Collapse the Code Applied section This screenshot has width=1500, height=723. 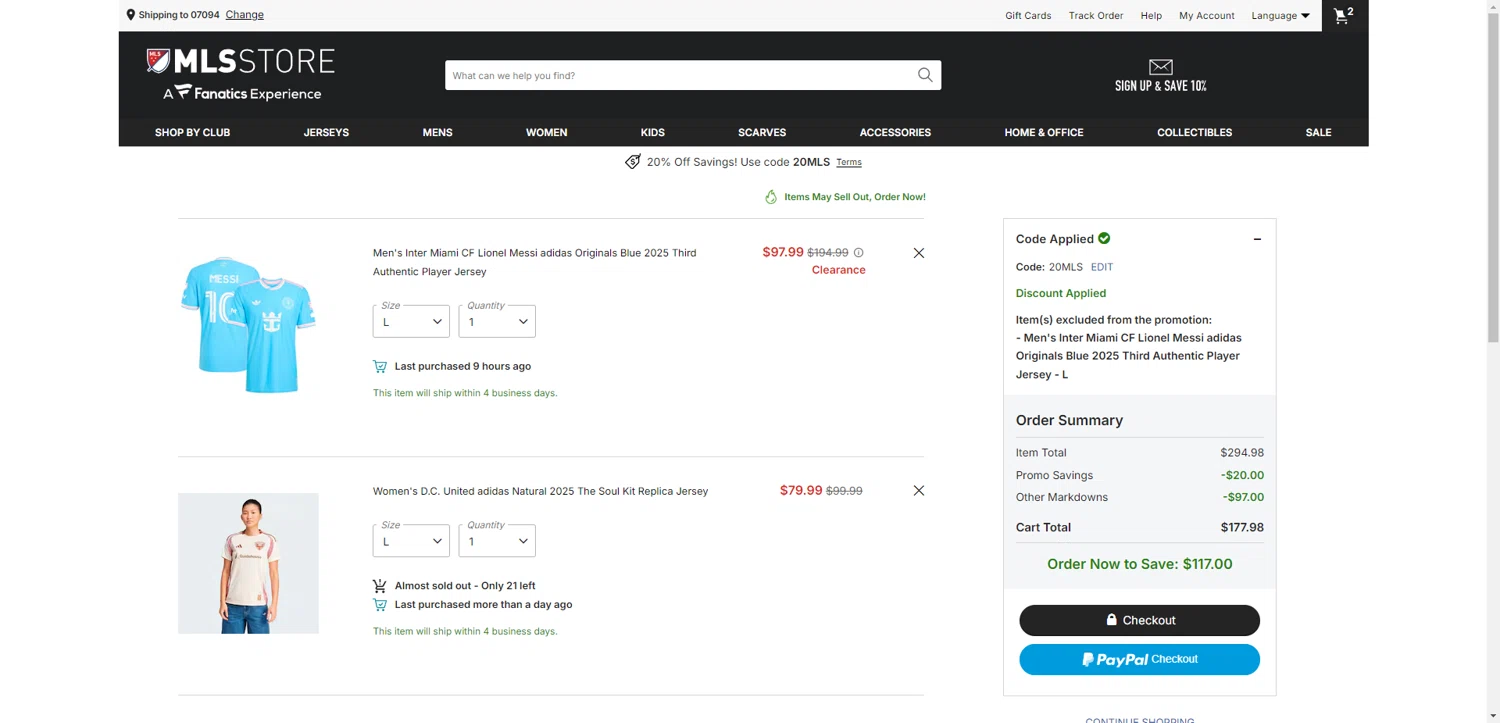tap(1257, 239)
